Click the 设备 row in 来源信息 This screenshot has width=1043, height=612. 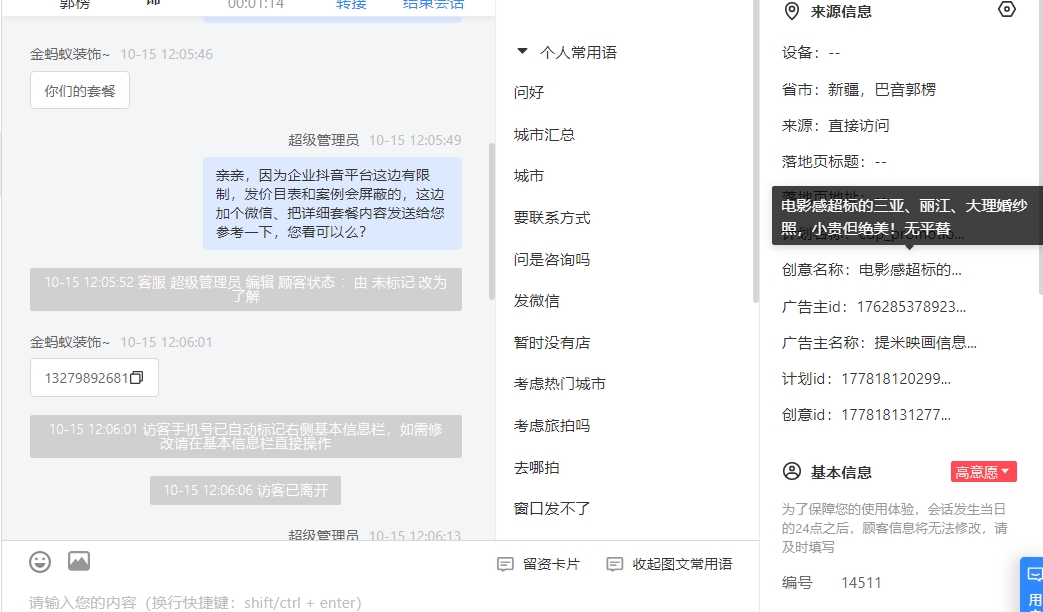tap(811, 53)
